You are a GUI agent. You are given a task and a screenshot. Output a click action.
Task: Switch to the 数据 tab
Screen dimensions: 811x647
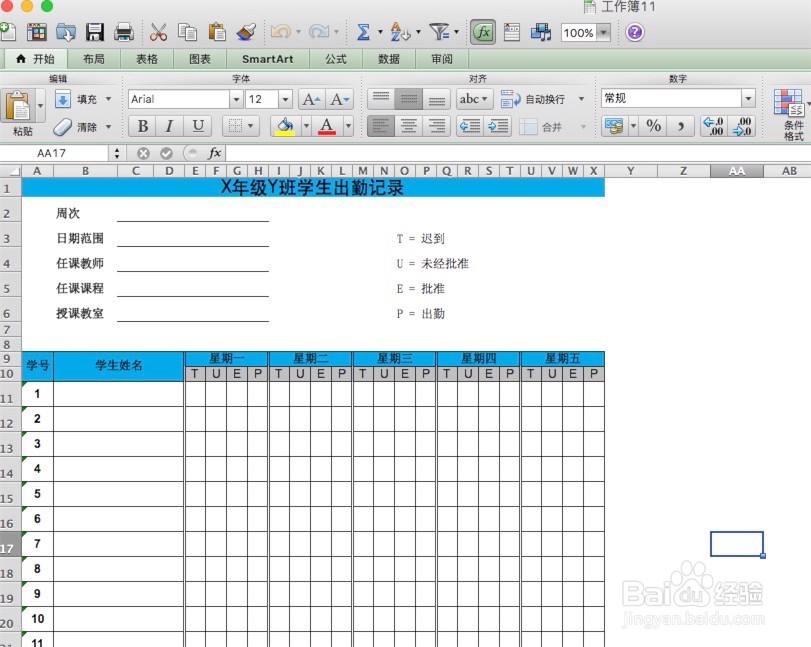coord(389,59)
